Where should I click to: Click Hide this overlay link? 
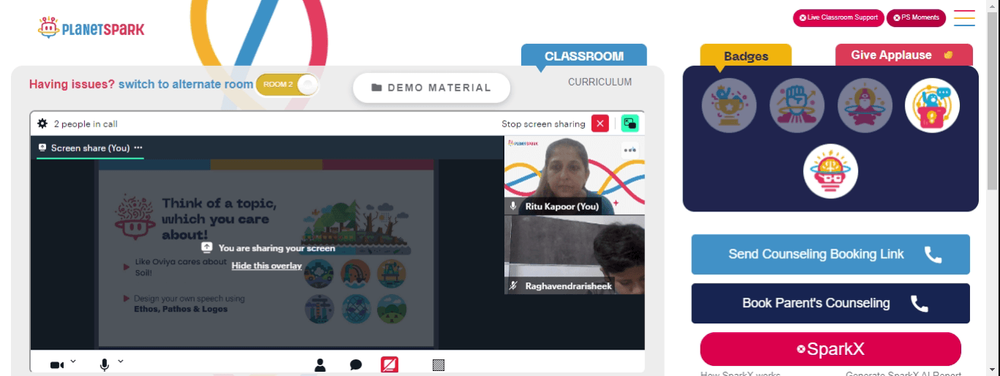pos(267,266)
